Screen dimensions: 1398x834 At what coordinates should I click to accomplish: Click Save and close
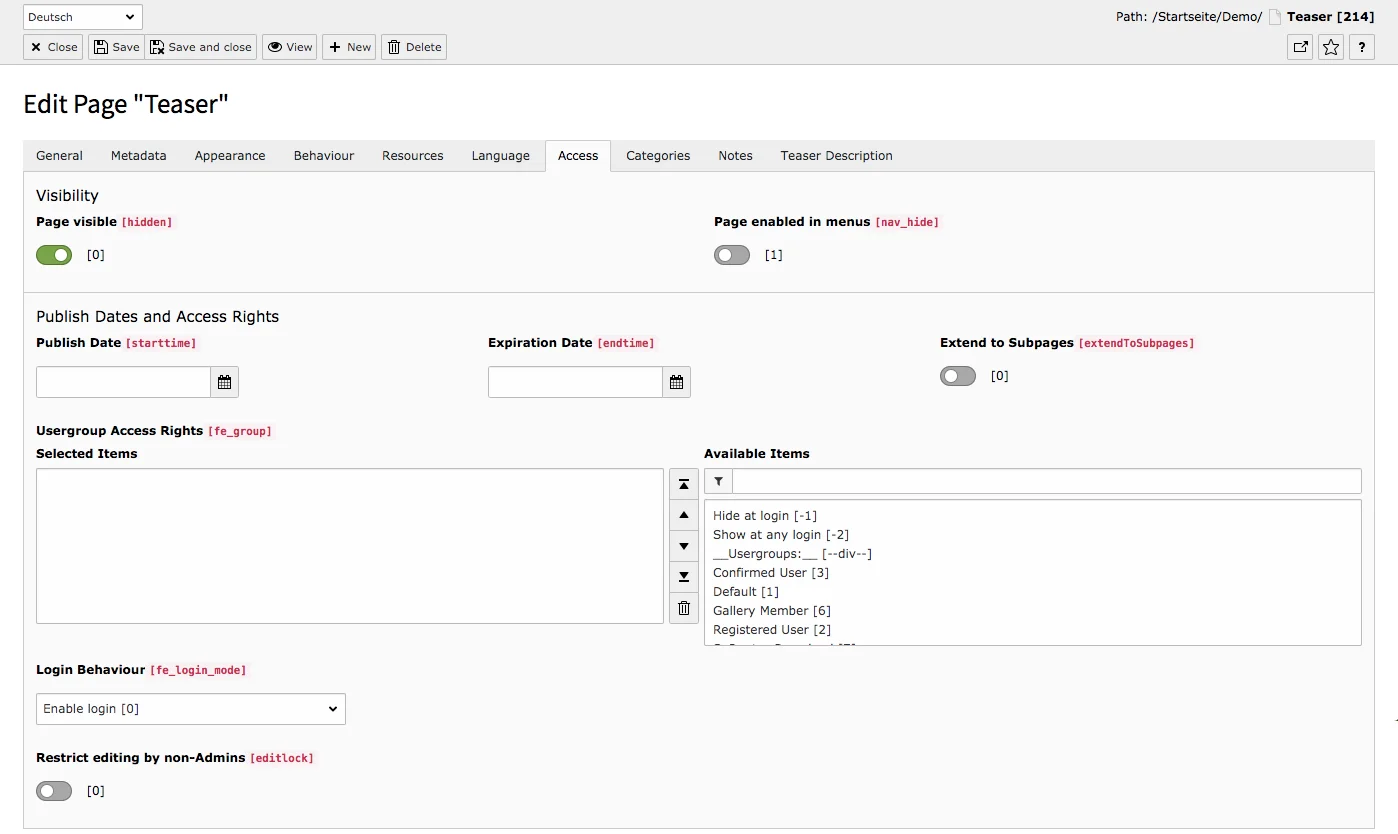[x=200, y=47]
